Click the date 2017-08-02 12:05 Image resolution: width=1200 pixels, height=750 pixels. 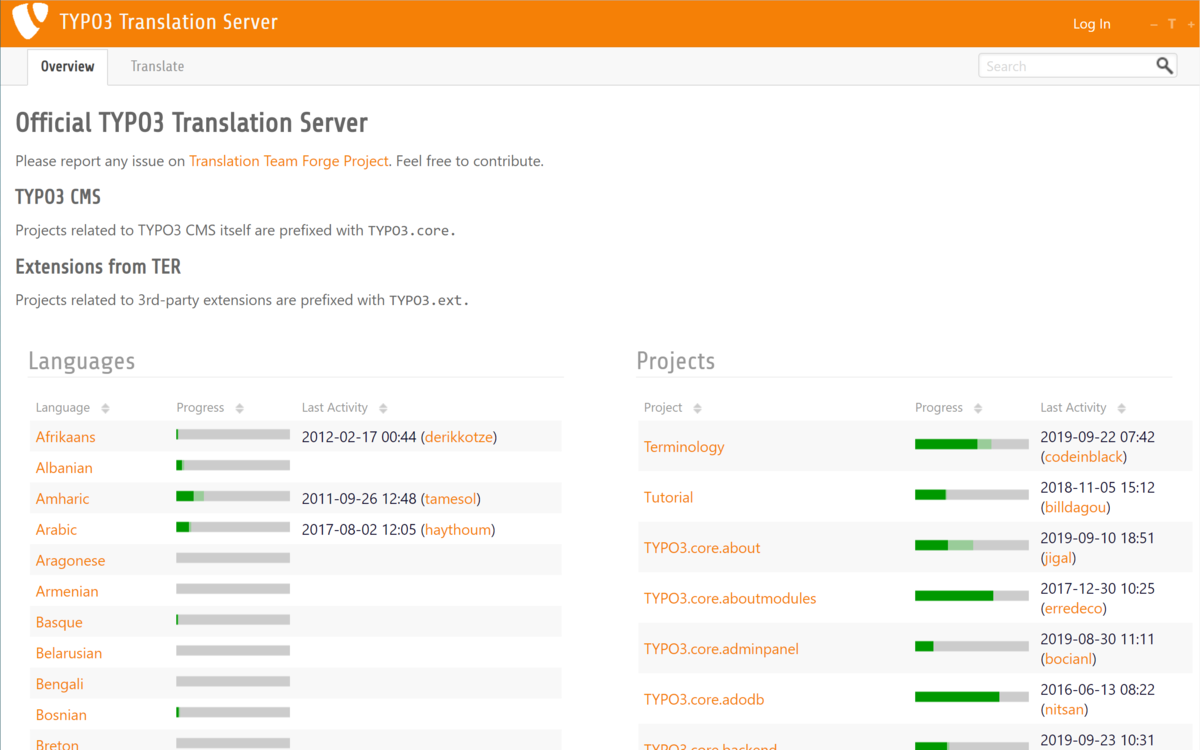click(x=359, y=530)
